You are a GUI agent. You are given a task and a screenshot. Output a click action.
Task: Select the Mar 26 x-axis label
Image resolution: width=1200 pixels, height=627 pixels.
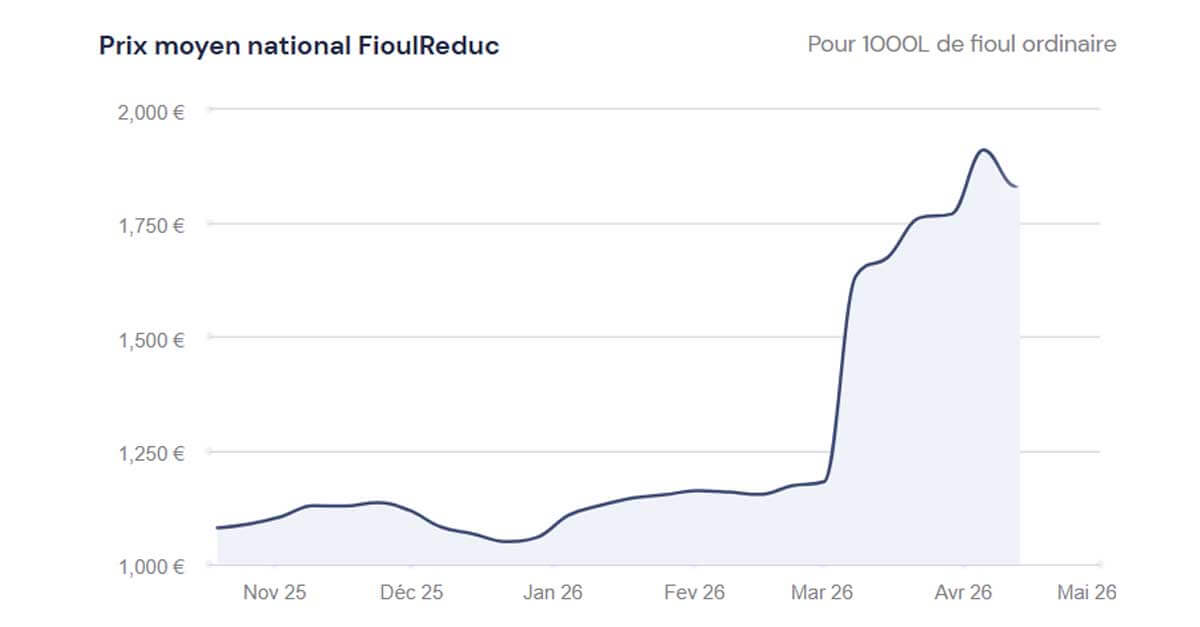tap(822, 593)
